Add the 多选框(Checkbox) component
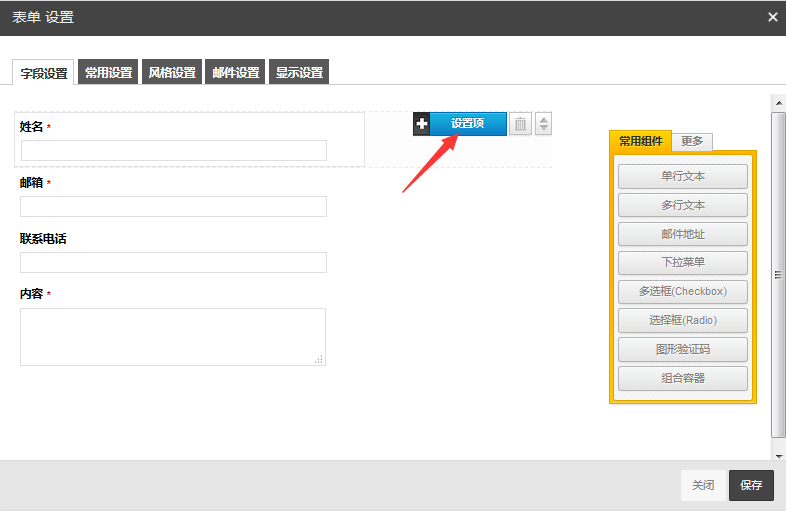Viewport: 786px width, 511px height. click(x=683, y=292)
